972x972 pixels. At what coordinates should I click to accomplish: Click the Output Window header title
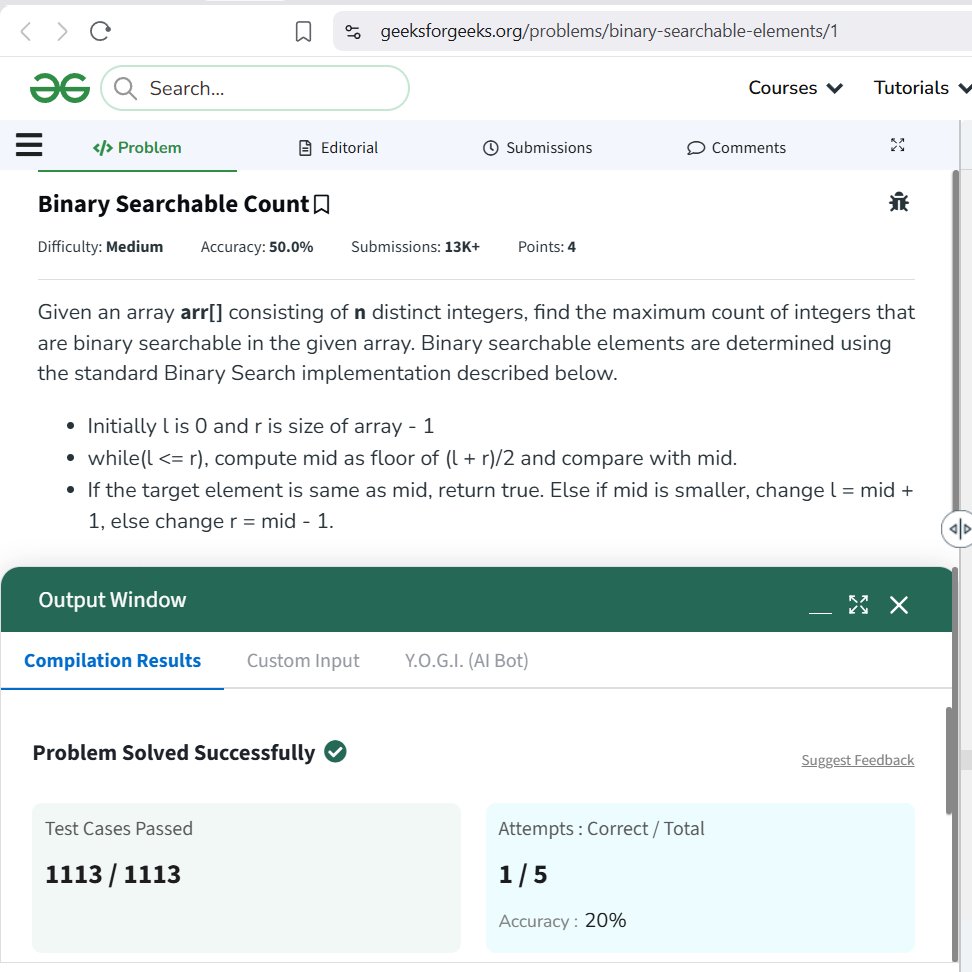click(112, 600)
